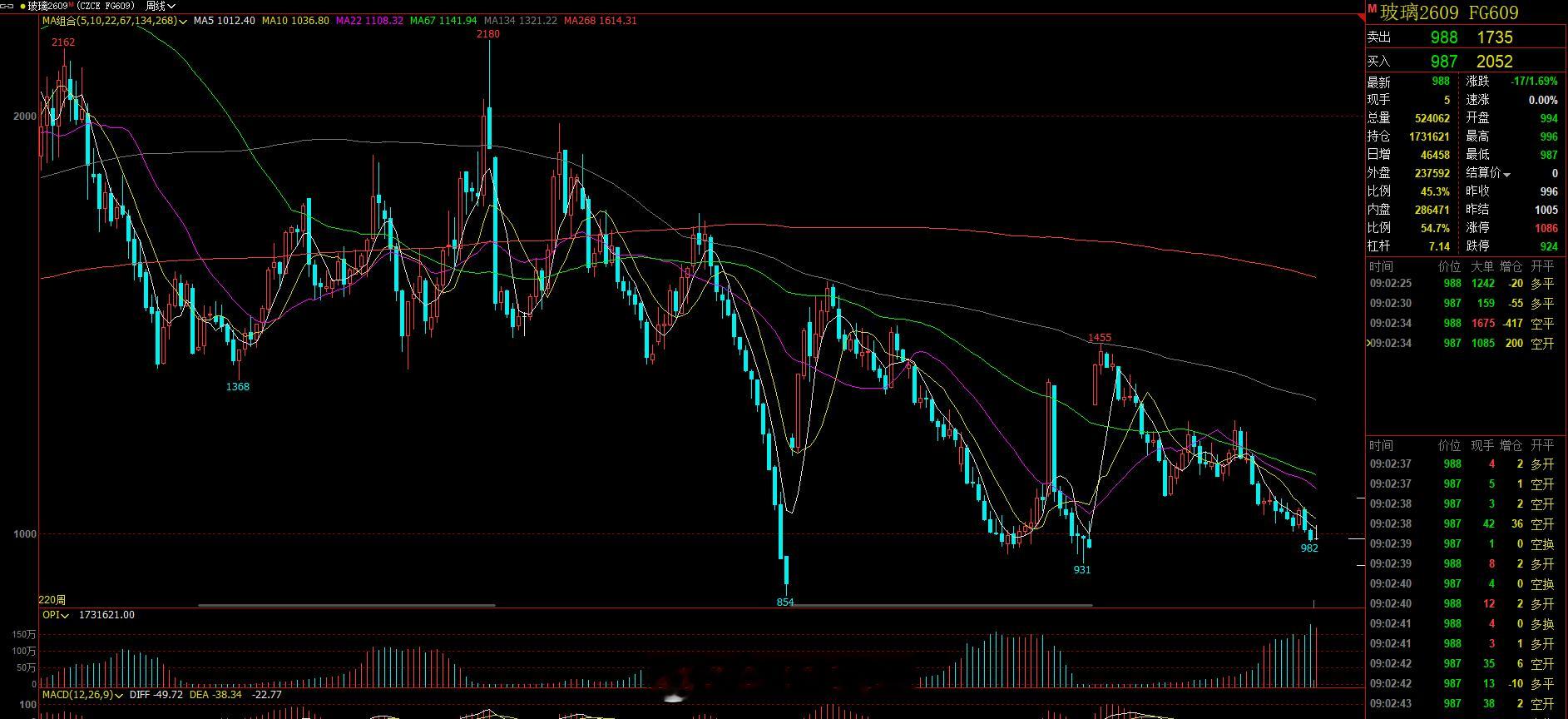Select the MA5 1012.40 legend label
The width and height of the screenshot is (1568, 719).
click(224, 20)
